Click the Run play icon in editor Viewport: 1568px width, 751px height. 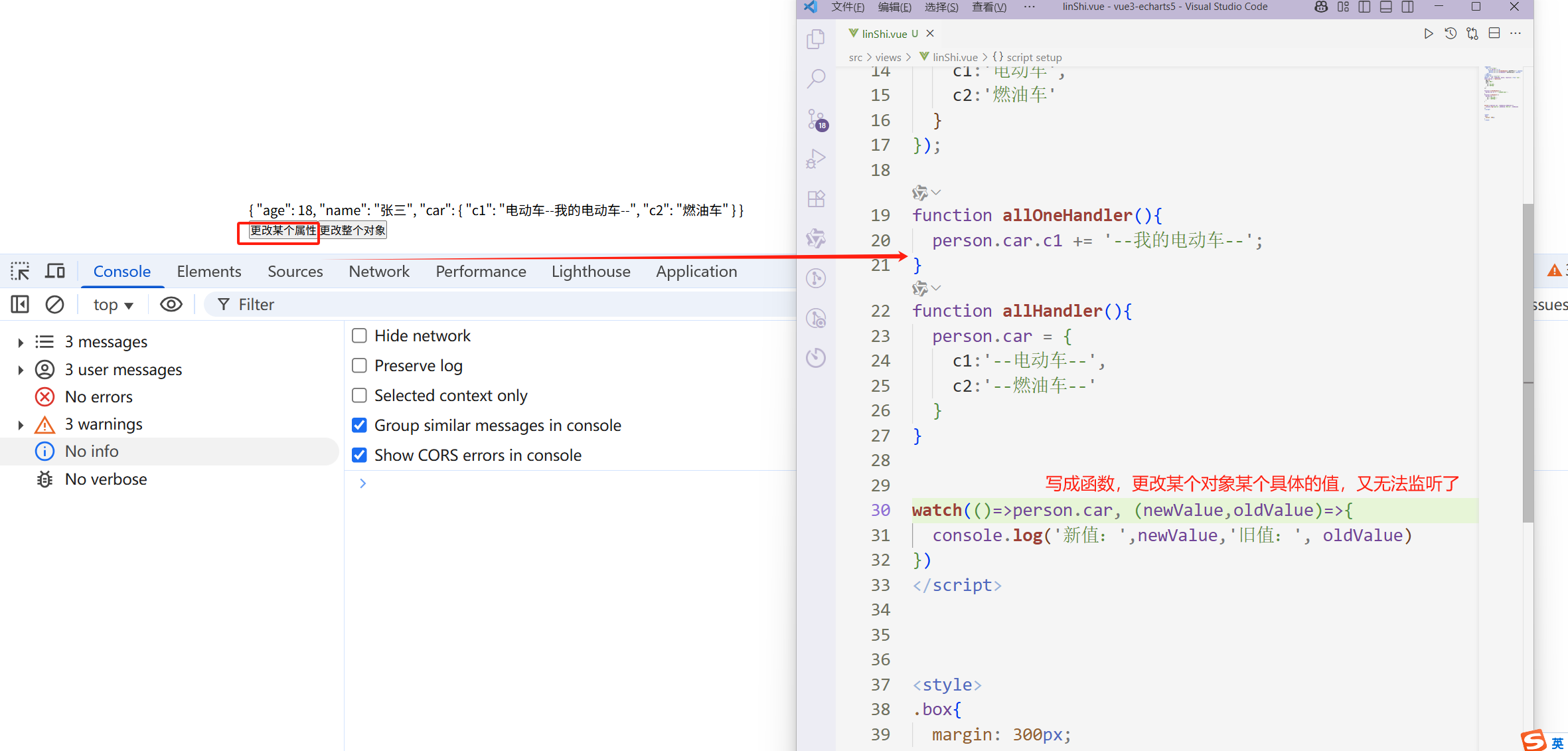pos(1428,34)
